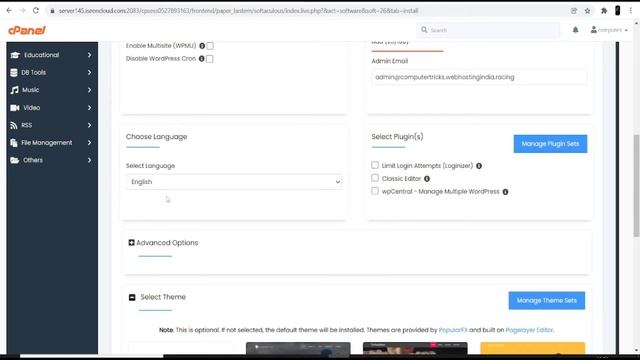Screen dimensions: 640x360
Task: Go back in the browser
Action: click(x=9, y=11)
